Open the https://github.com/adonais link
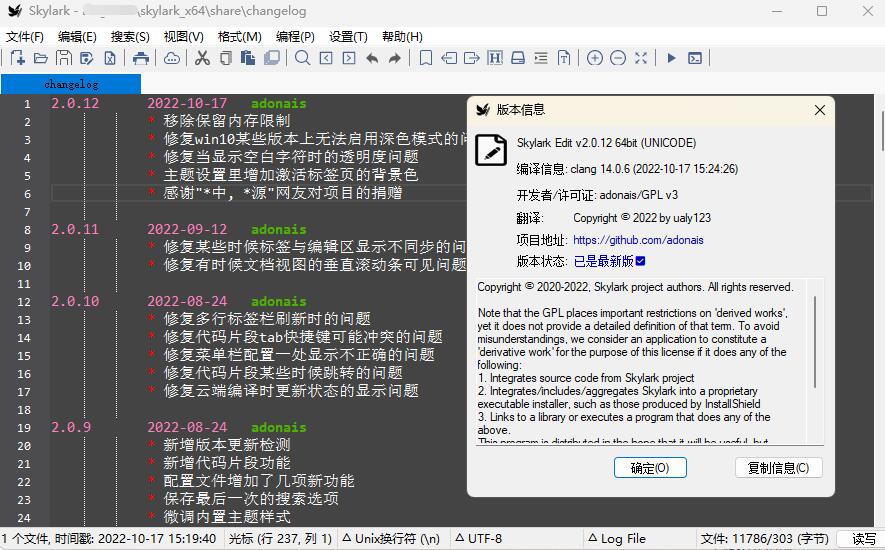 tap(638, 240)
